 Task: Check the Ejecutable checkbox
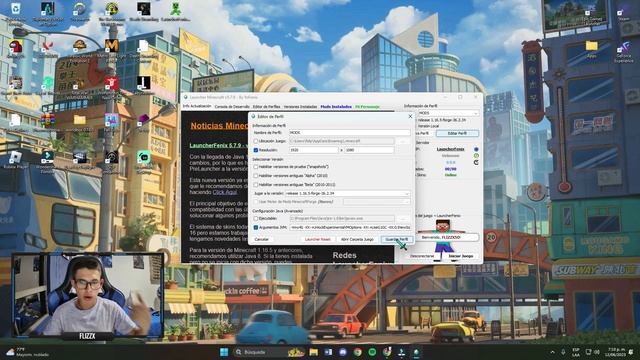pyautogui.click(x=256, y=219)
